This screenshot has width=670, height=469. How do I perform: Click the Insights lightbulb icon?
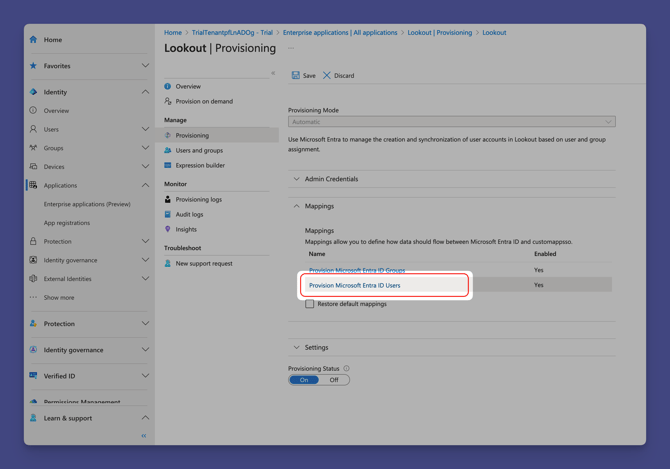pos(168,229)
